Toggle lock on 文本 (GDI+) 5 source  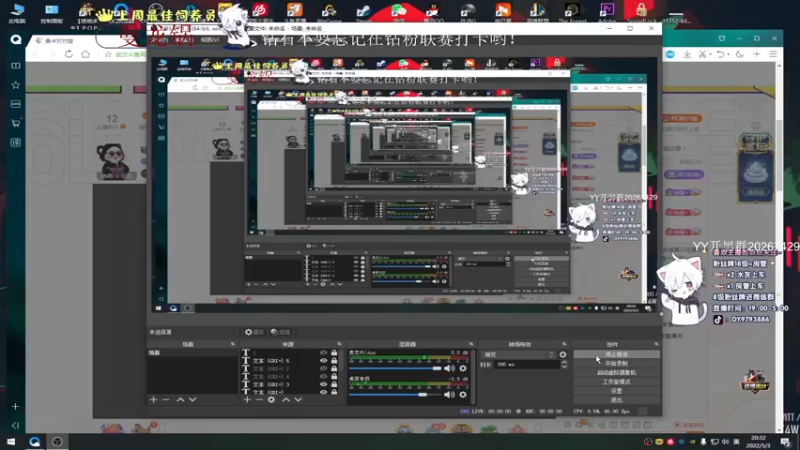click(334, 361)
